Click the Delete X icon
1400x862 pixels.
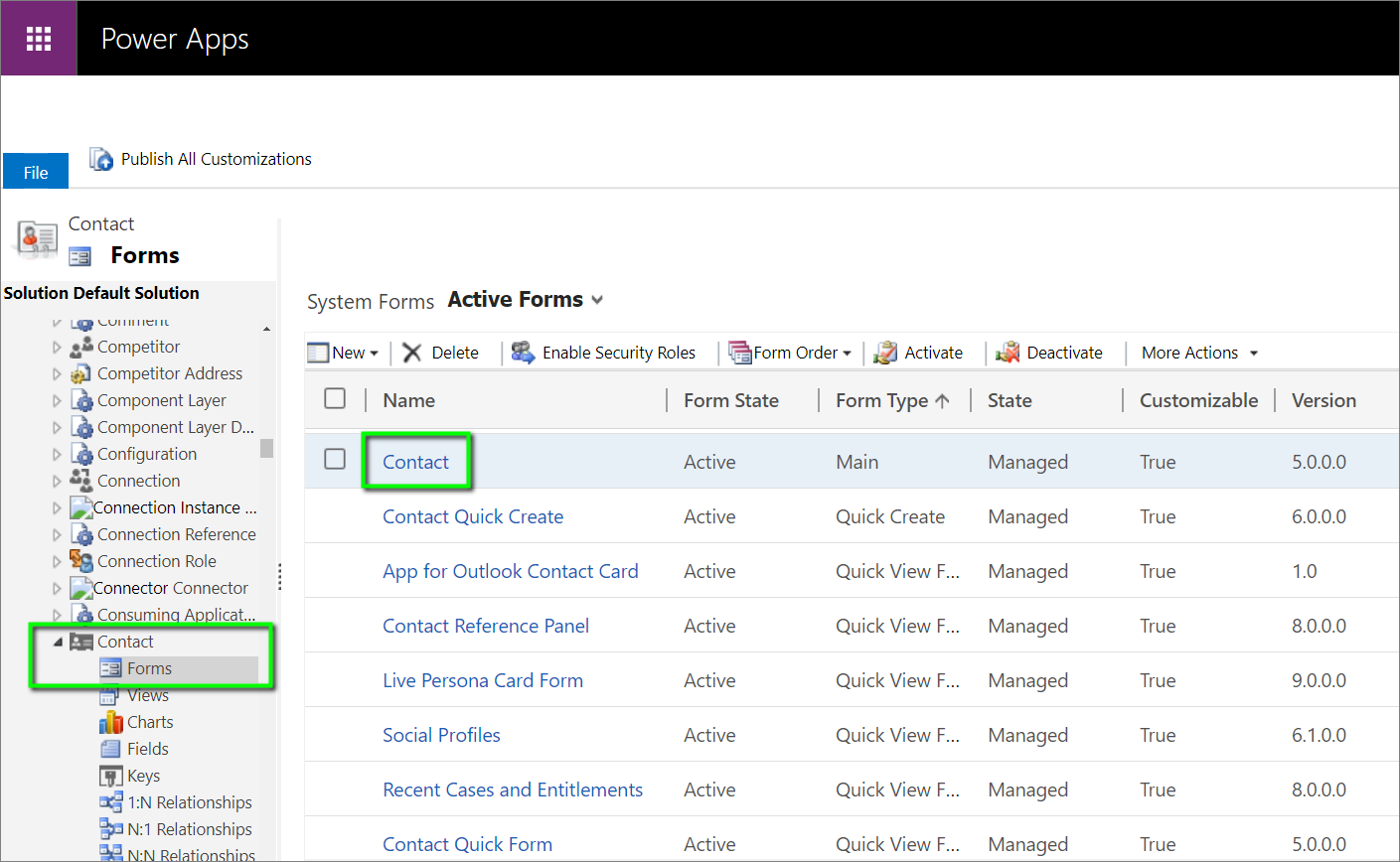pos(412,353)
